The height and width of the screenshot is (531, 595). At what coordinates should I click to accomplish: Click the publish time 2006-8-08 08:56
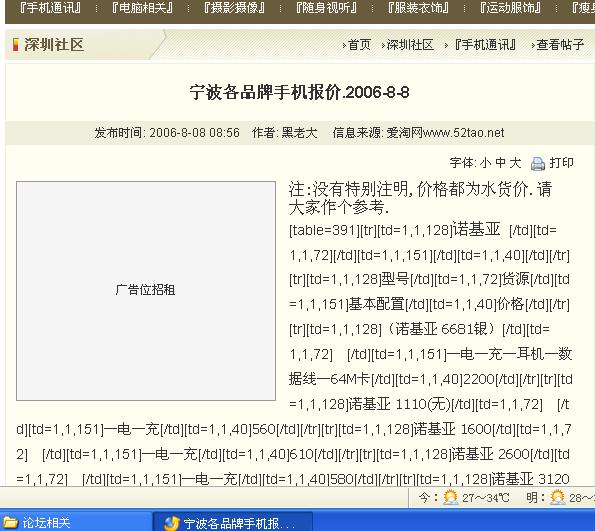[194, 133]
